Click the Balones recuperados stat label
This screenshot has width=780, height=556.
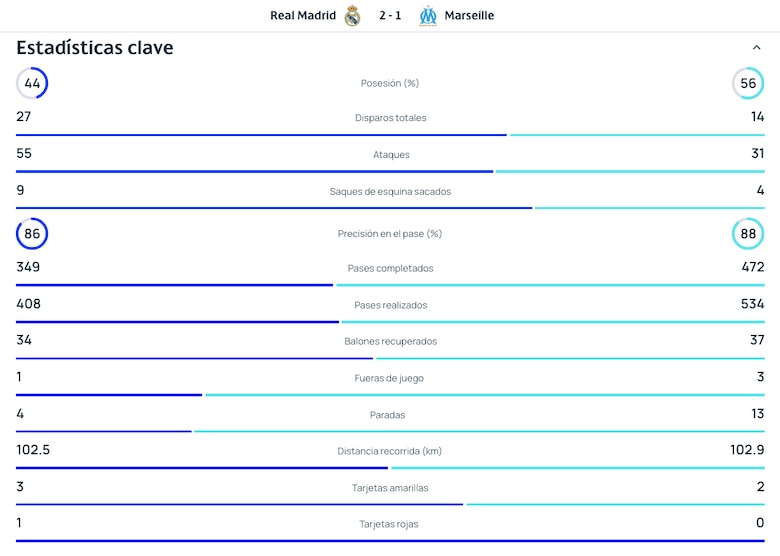(x=390, y=341)
